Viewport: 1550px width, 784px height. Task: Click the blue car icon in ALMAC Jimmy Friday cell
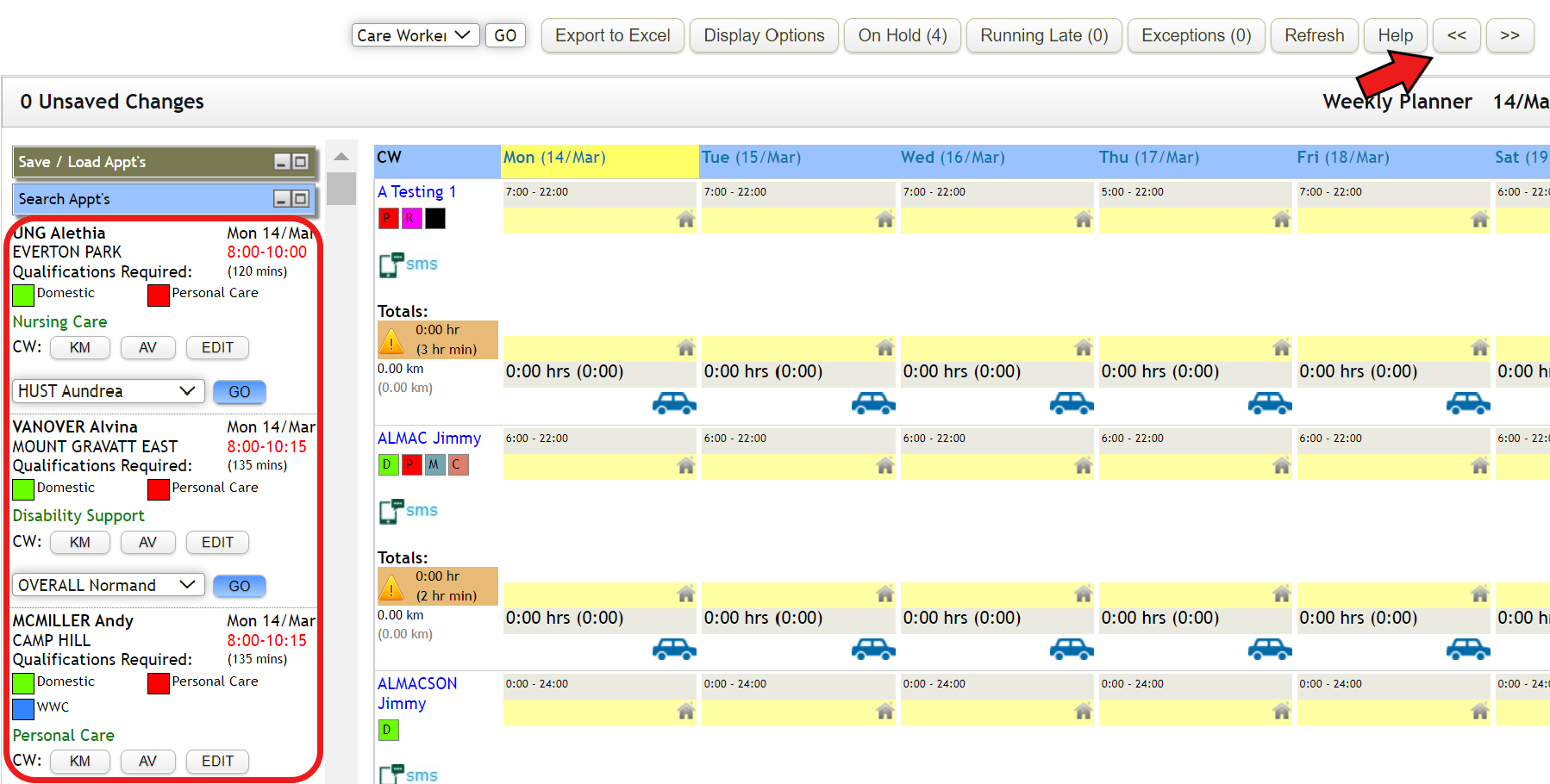click(x=1467, y=649)
